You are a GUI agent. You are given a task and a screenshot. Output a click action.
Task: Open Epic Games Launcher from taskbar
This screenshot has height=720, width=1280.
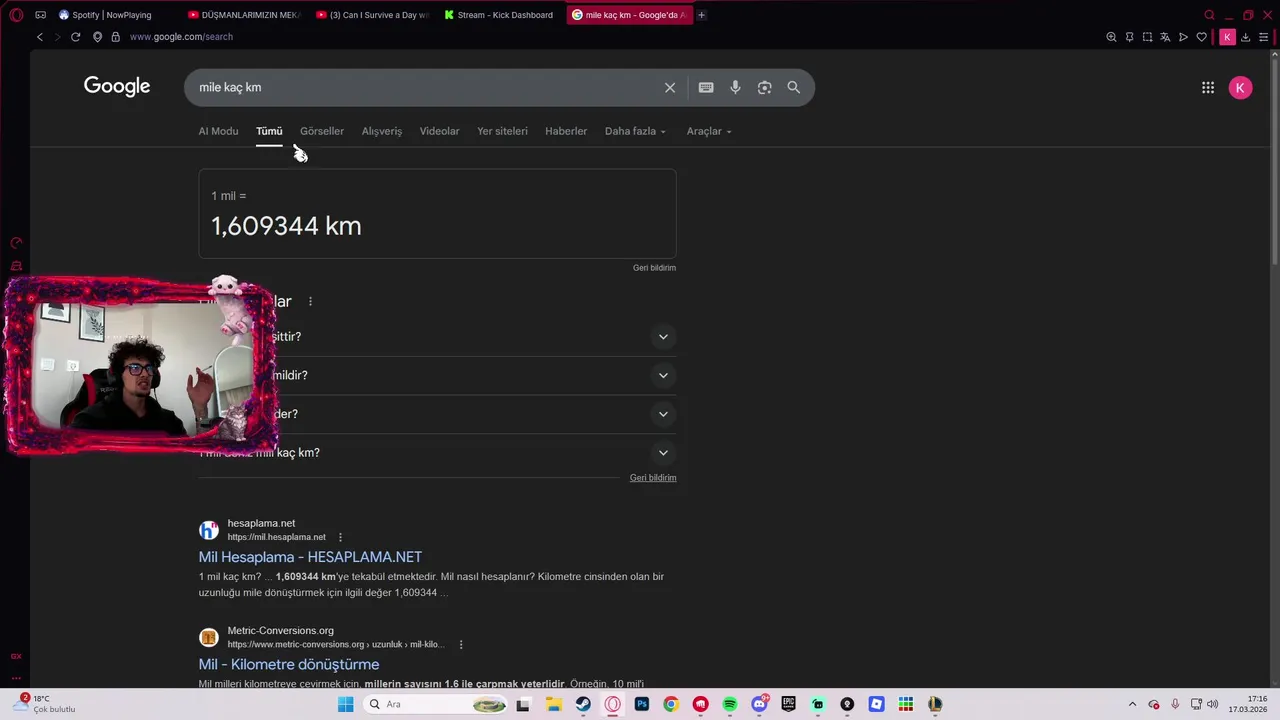[x=788, y=704]
